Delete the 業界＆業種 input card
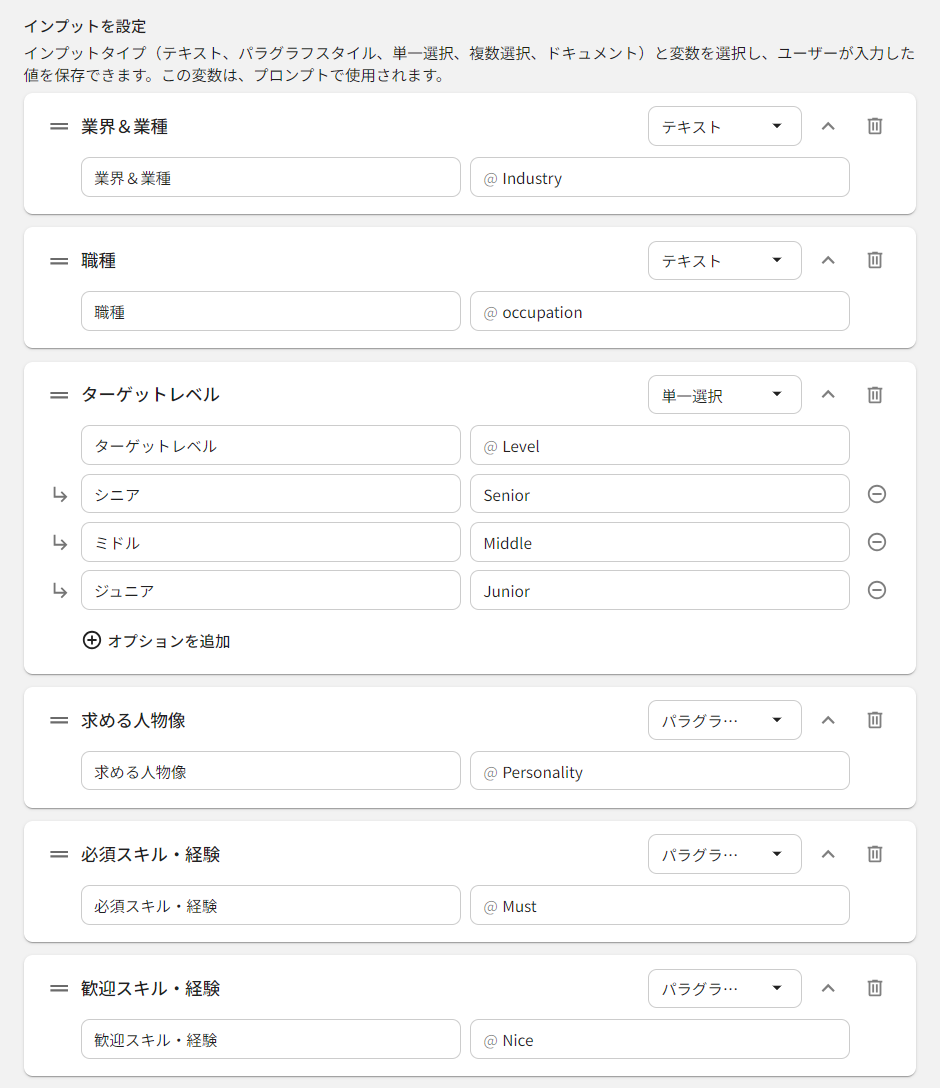Viewport: 940px width, 1088px height. (874, 126)
